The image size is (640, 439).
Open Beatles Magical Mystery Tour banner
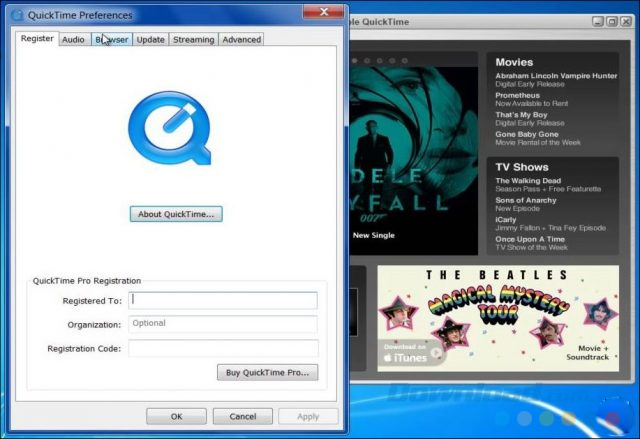(498, 318)
